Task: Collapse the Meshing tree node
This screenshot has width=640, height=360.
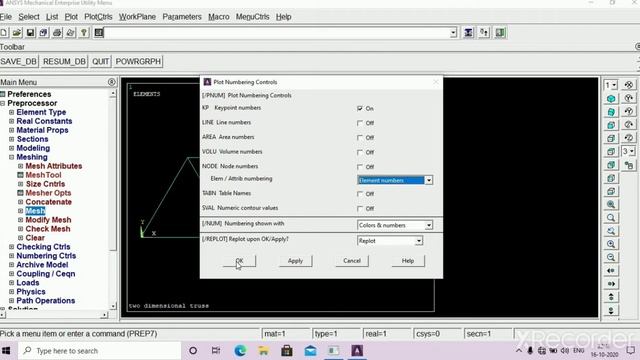Action: click(x=11, y=157)
